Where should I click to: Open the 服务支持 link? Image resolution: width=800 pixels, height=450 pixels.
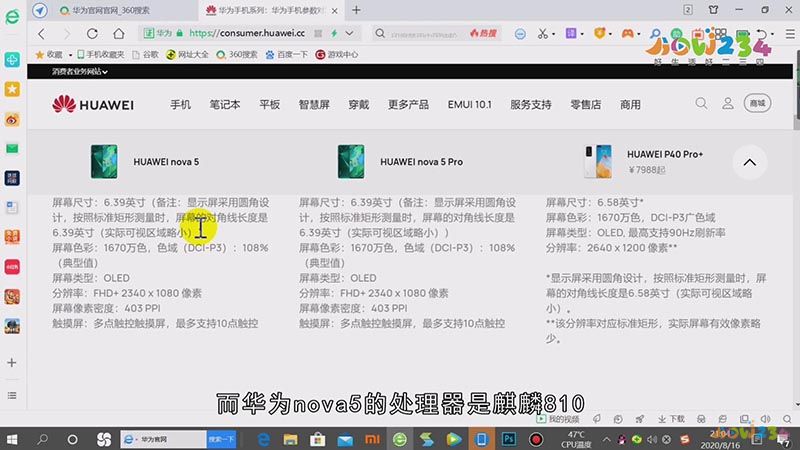coord(531,105)
